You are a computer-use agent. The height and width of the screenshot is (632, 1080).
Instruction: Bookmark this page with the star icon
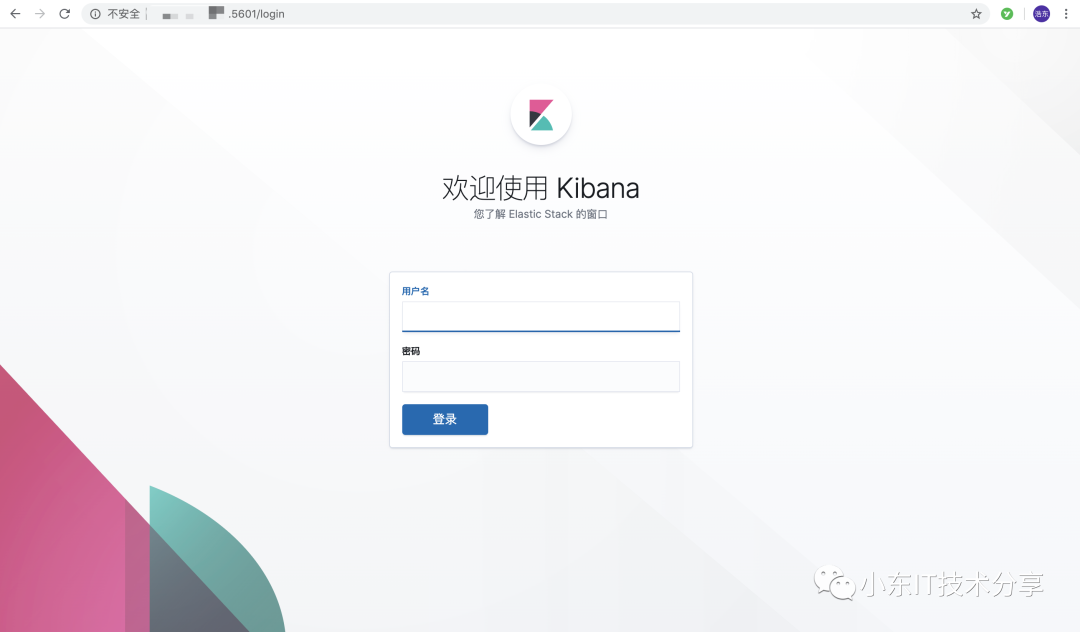(x=976, y=14)
